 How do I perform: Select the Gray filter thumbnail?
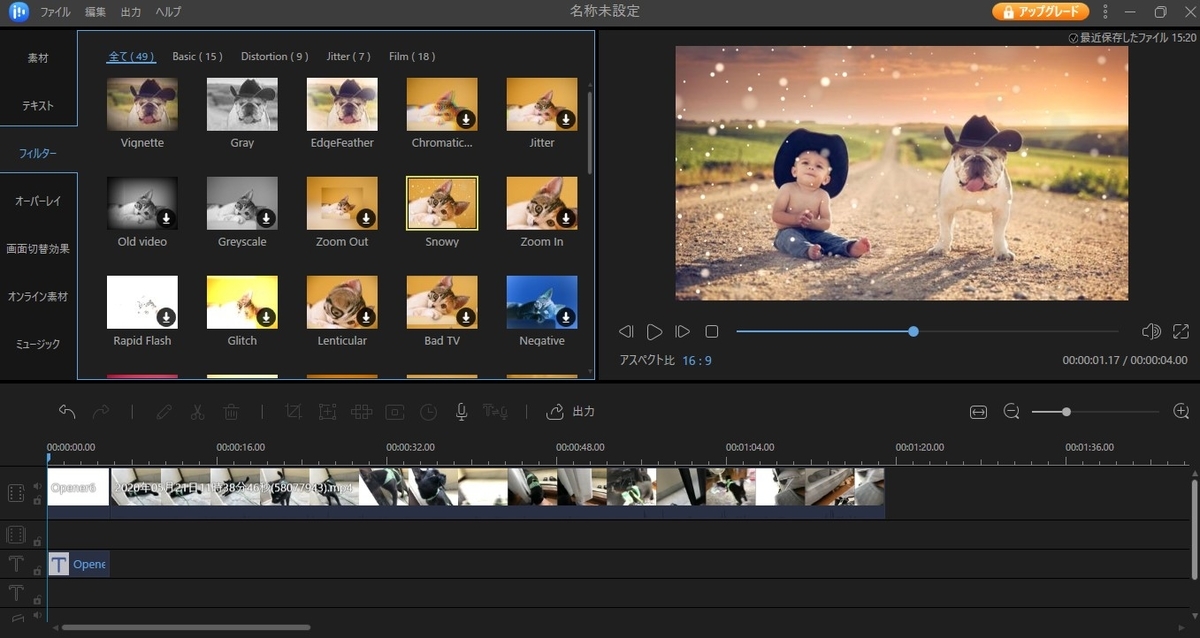[242, 104]
